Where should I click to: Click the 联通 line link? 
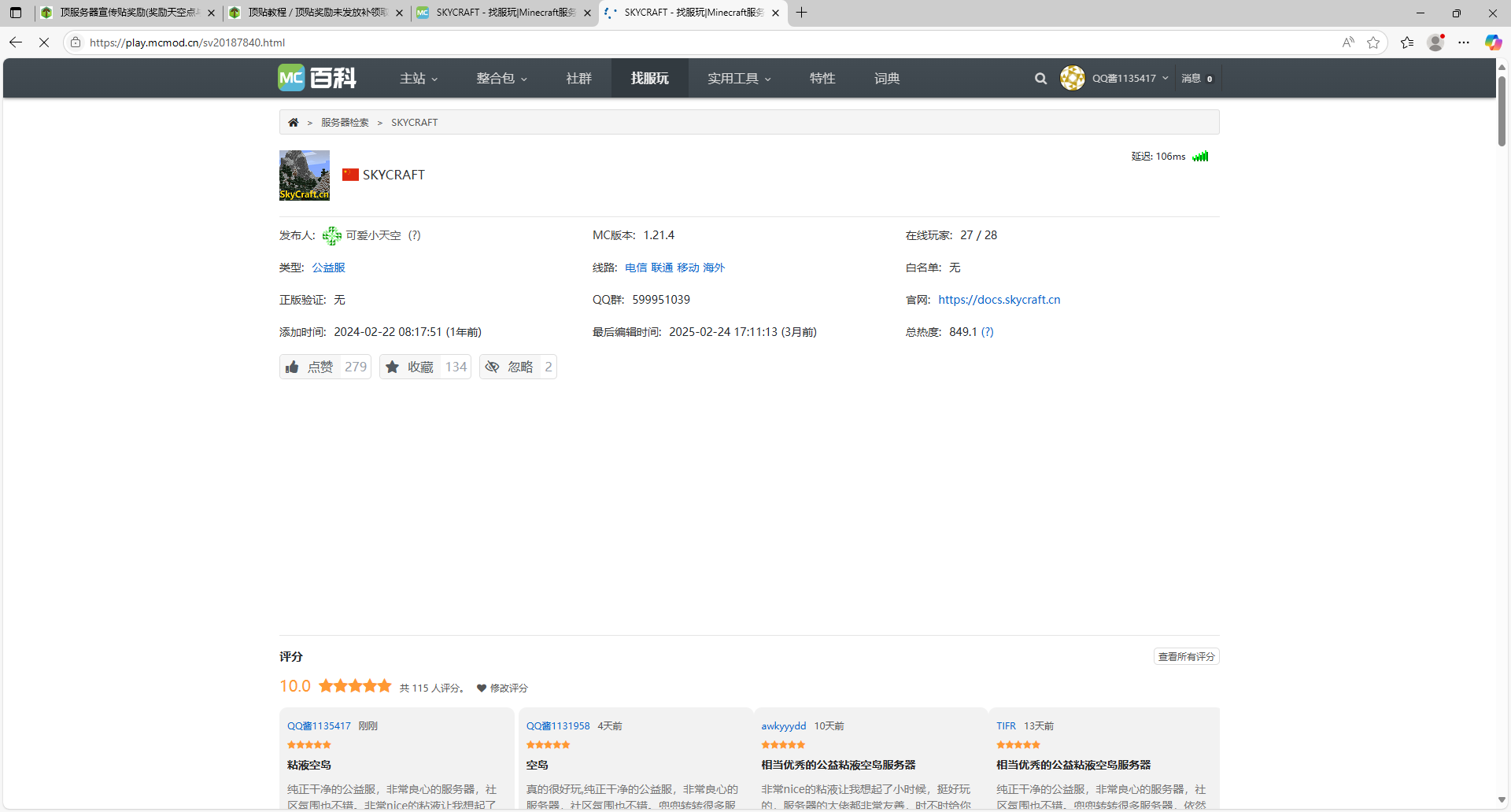[x=662, y=268]
